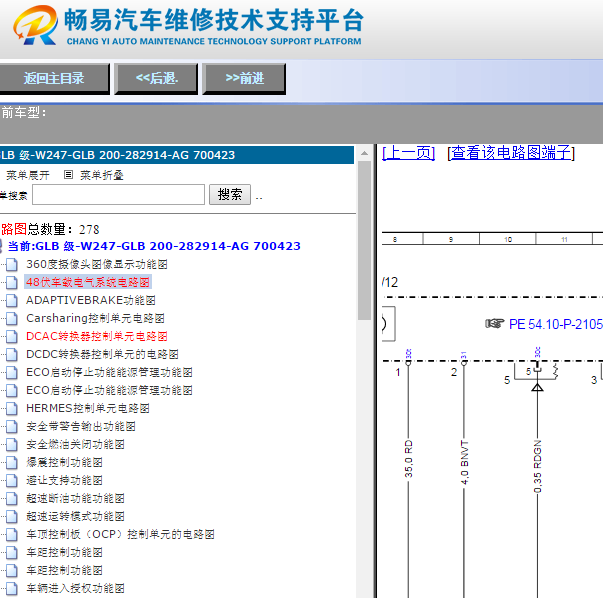
Task: Open 安全带警告输出功能图
Action: click(81, 426)
